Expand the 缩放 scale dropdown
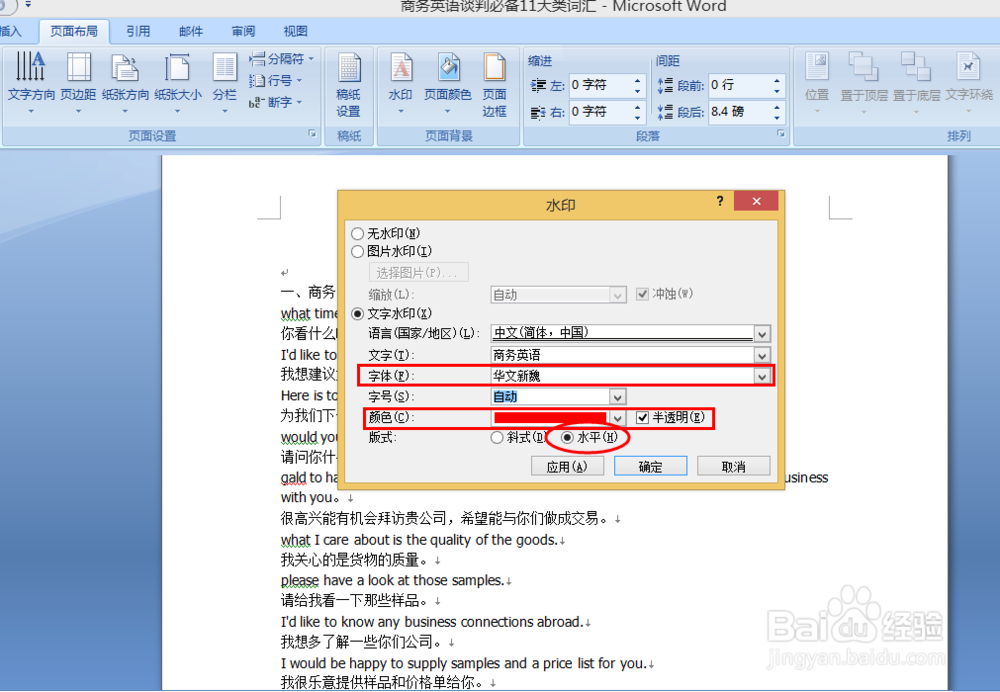 [617, 295]
